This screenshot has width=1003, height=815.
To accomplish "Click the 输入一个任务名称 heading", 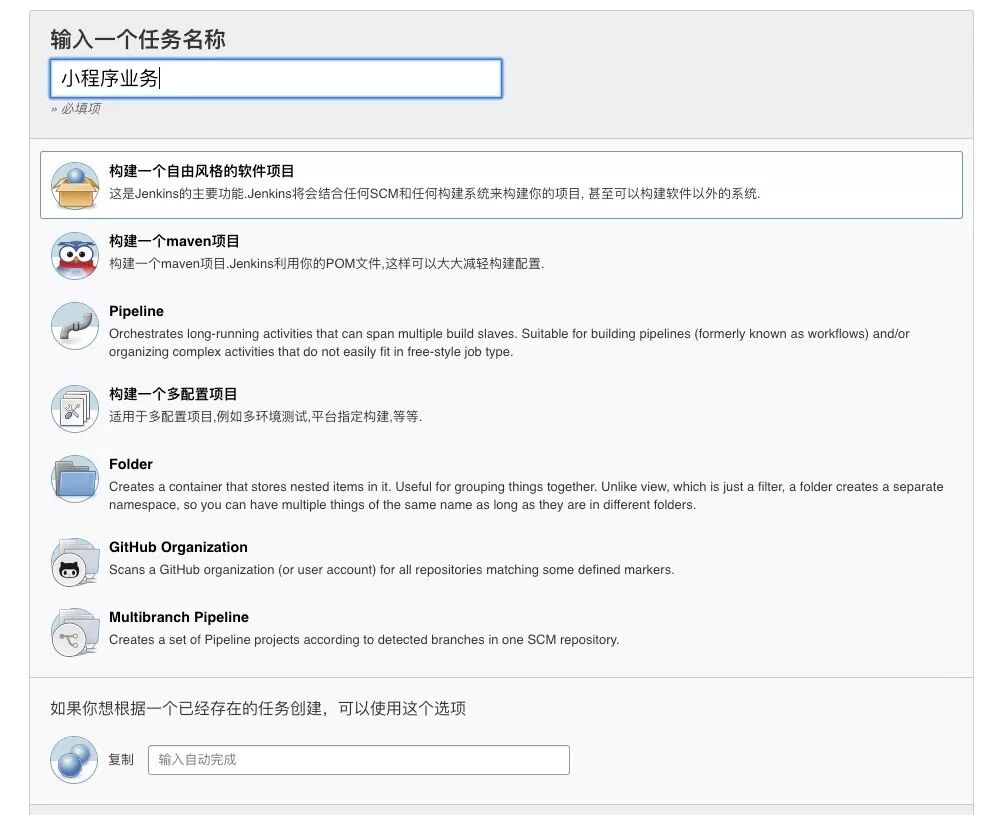I will click(138, 39).
